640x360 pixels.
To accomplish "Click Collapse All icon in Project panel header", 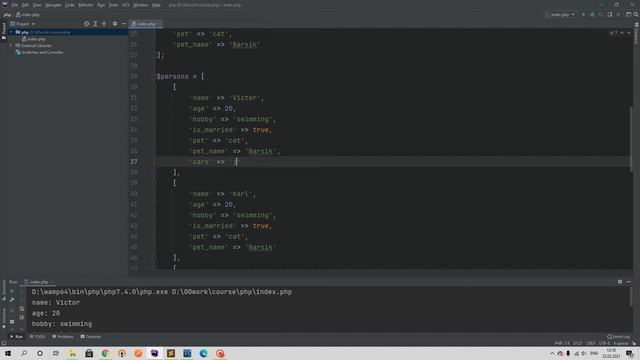I will click(104, 24).
